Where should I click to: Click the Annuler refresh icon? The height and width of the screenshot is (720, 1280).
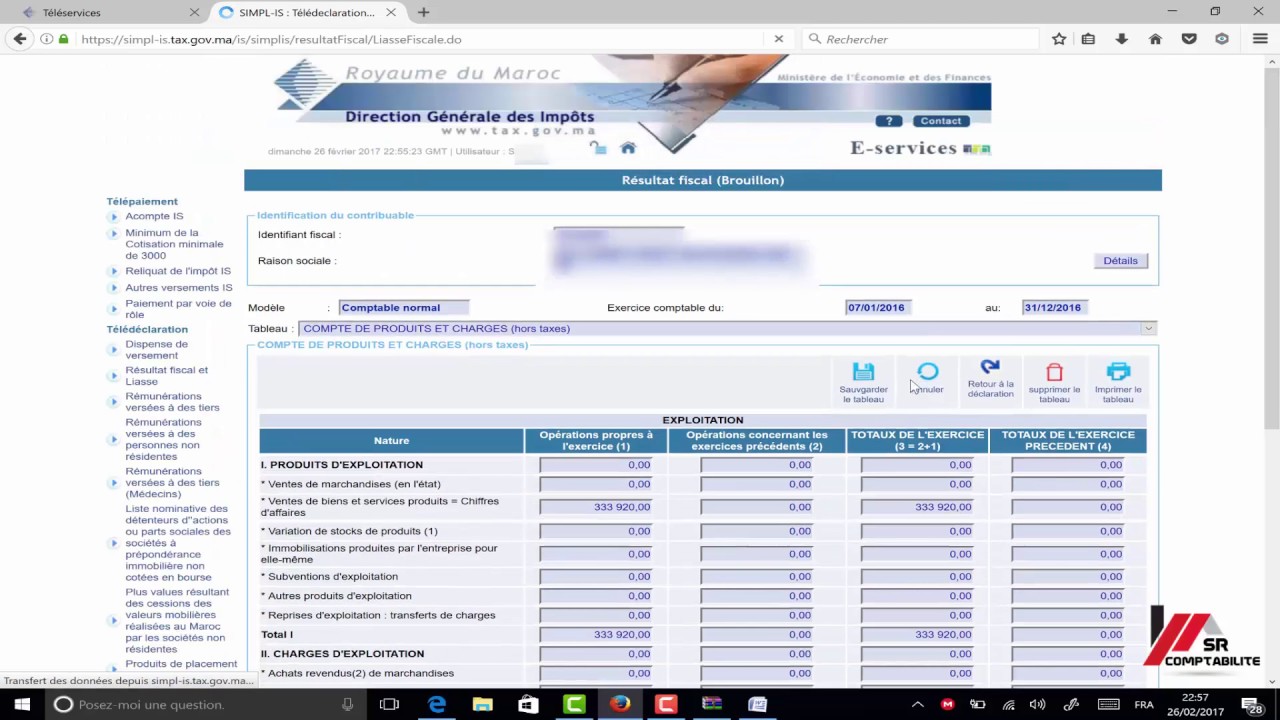tap(928, 372)
